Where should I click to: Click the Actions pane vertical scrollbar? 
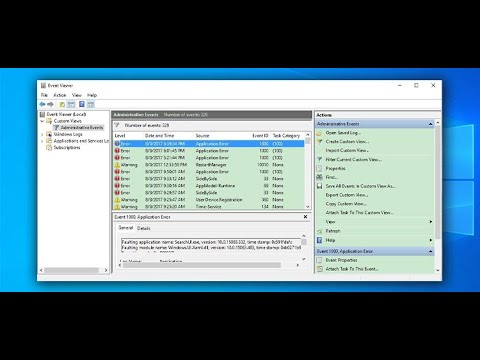click(x=438, y=183)
